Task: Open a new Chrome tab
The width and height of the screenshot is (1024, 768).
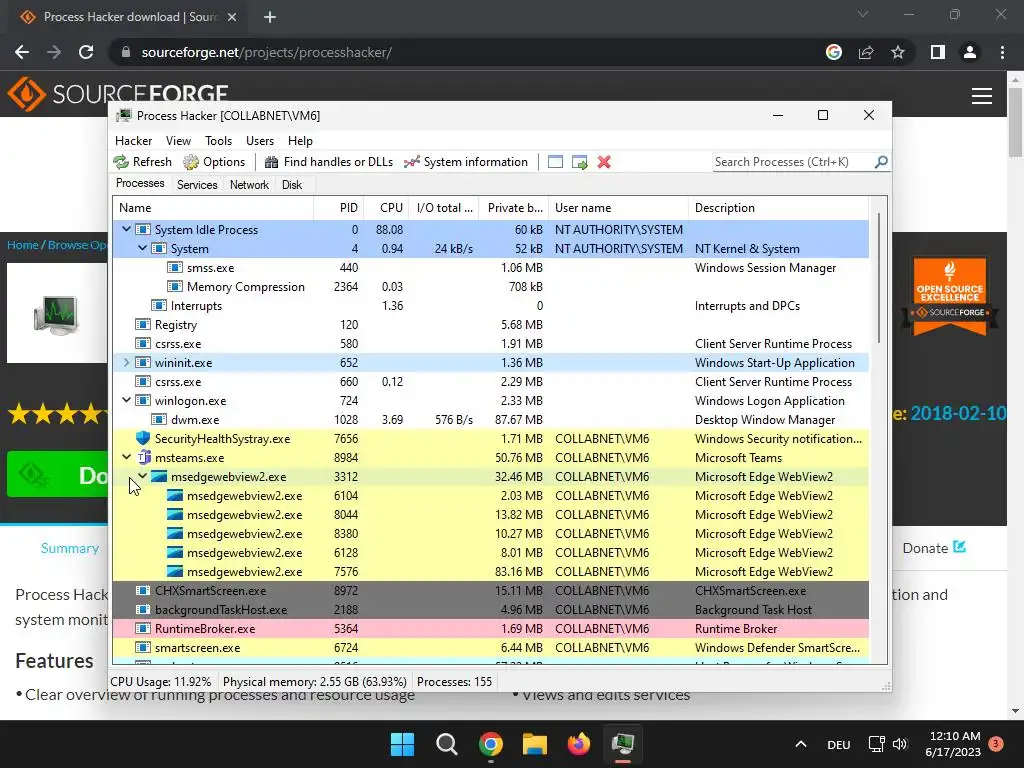Action: click(270, 17)
